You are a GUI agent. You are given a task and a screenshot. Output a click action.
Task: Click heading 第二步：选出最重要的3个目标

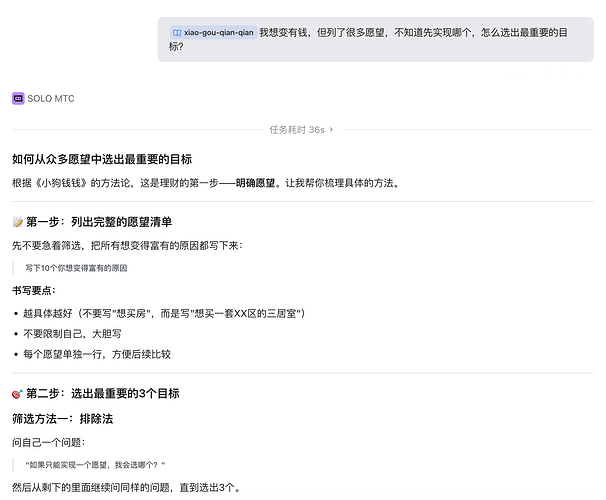coord(103,393)
